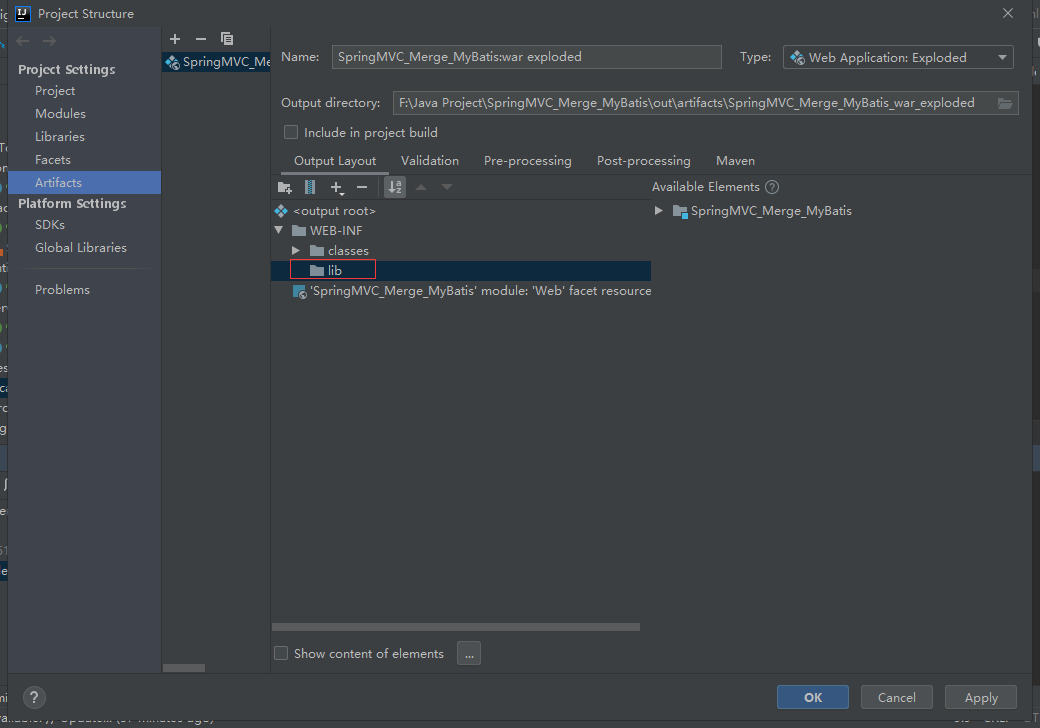Click the artifact list horizontal scrollbar

[184, 668]
